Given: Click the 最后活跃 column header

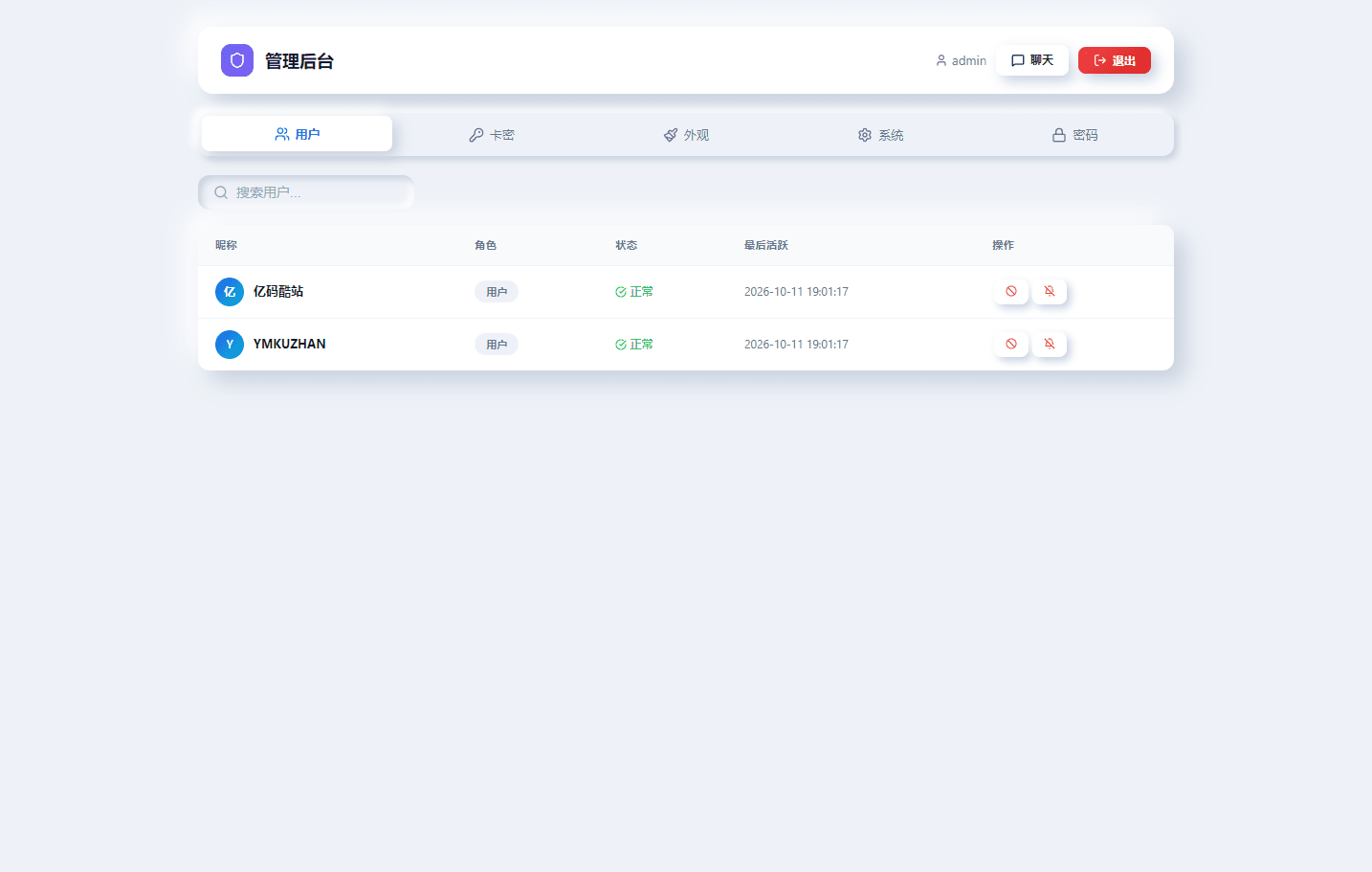Looking at the screenshot, I should 766,245.
